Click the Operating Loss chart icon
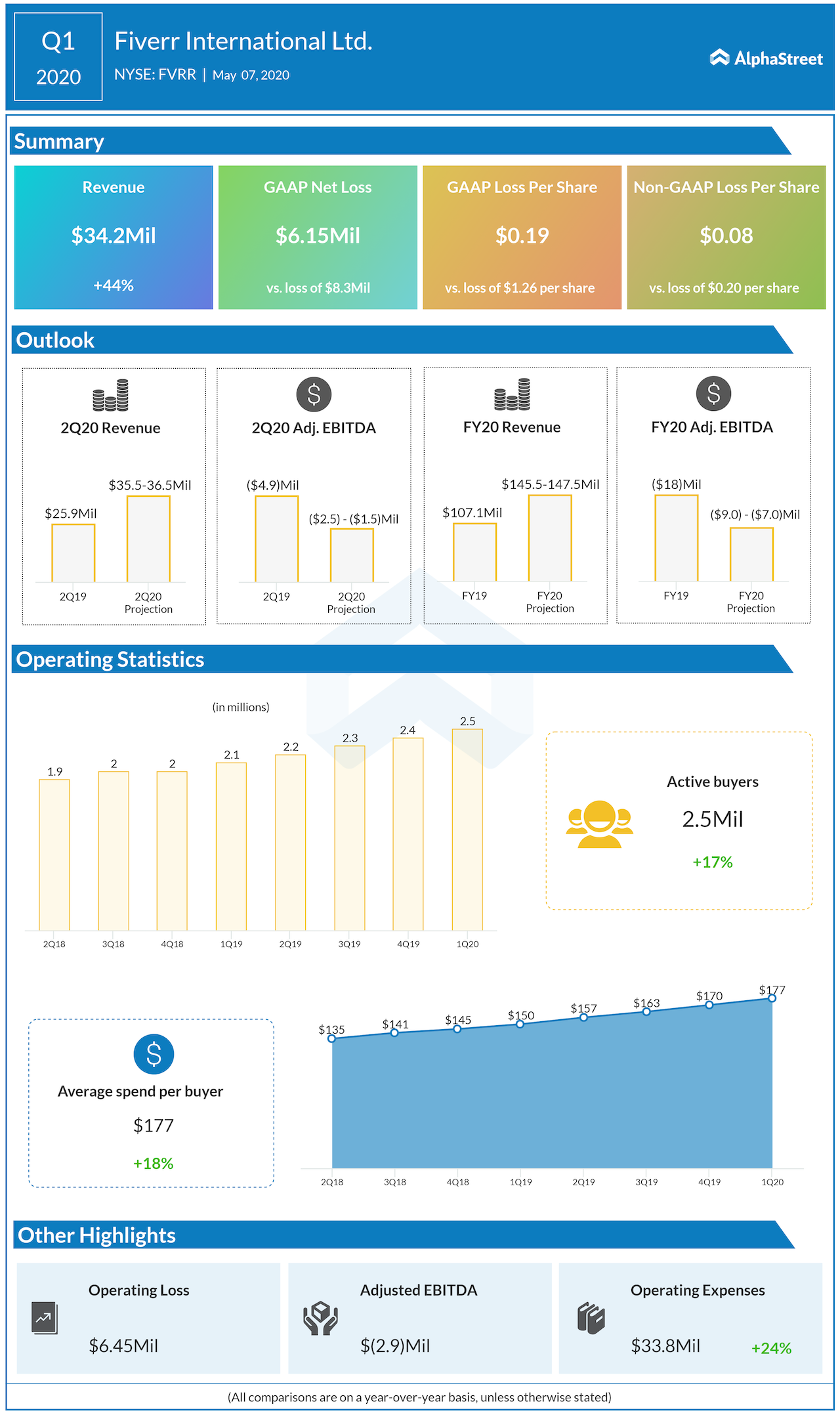This screenshot has height=1415, width=840. [44, 1317]
